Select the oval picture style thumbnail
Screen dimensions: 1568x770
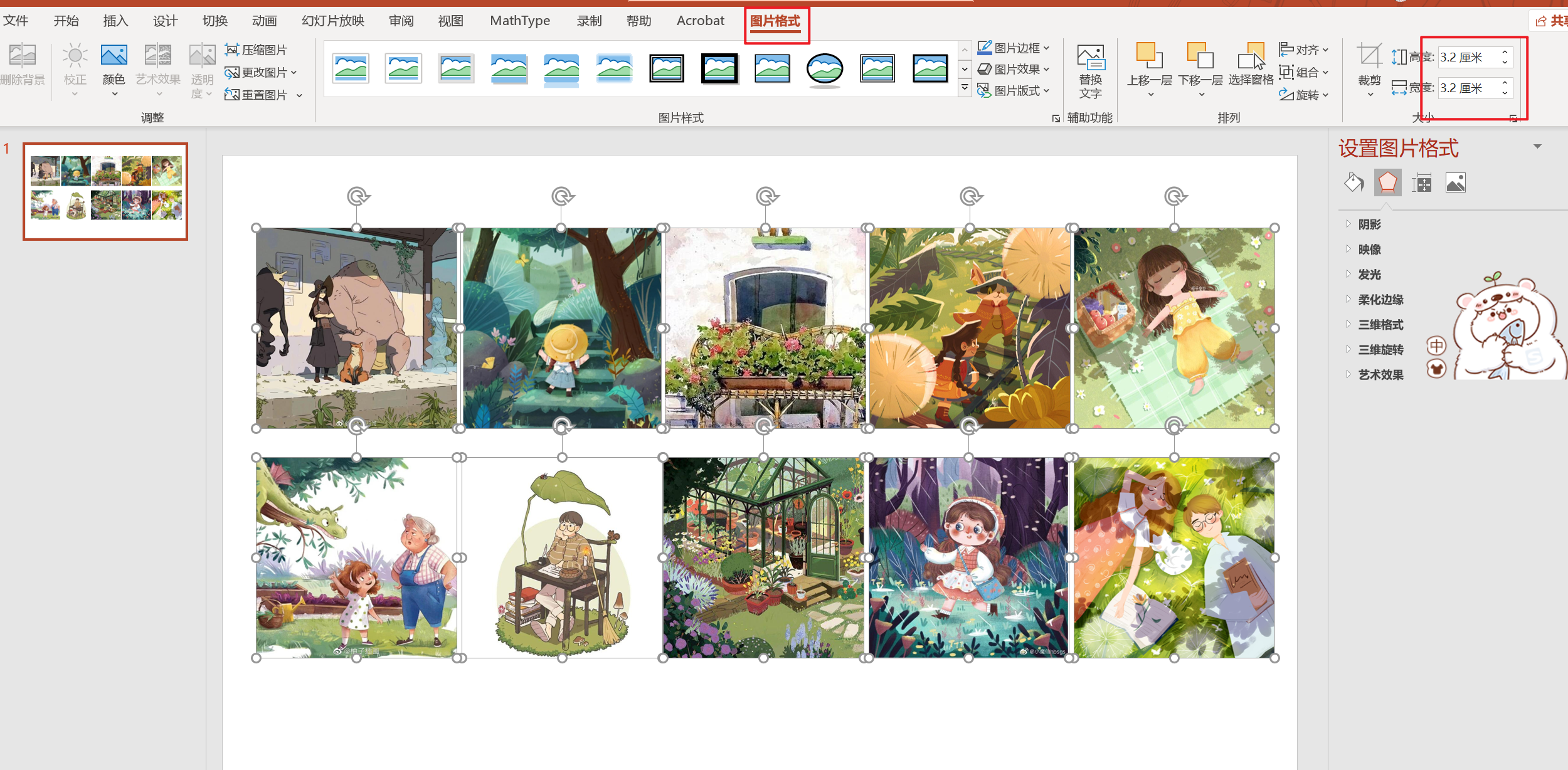(824, 68)
